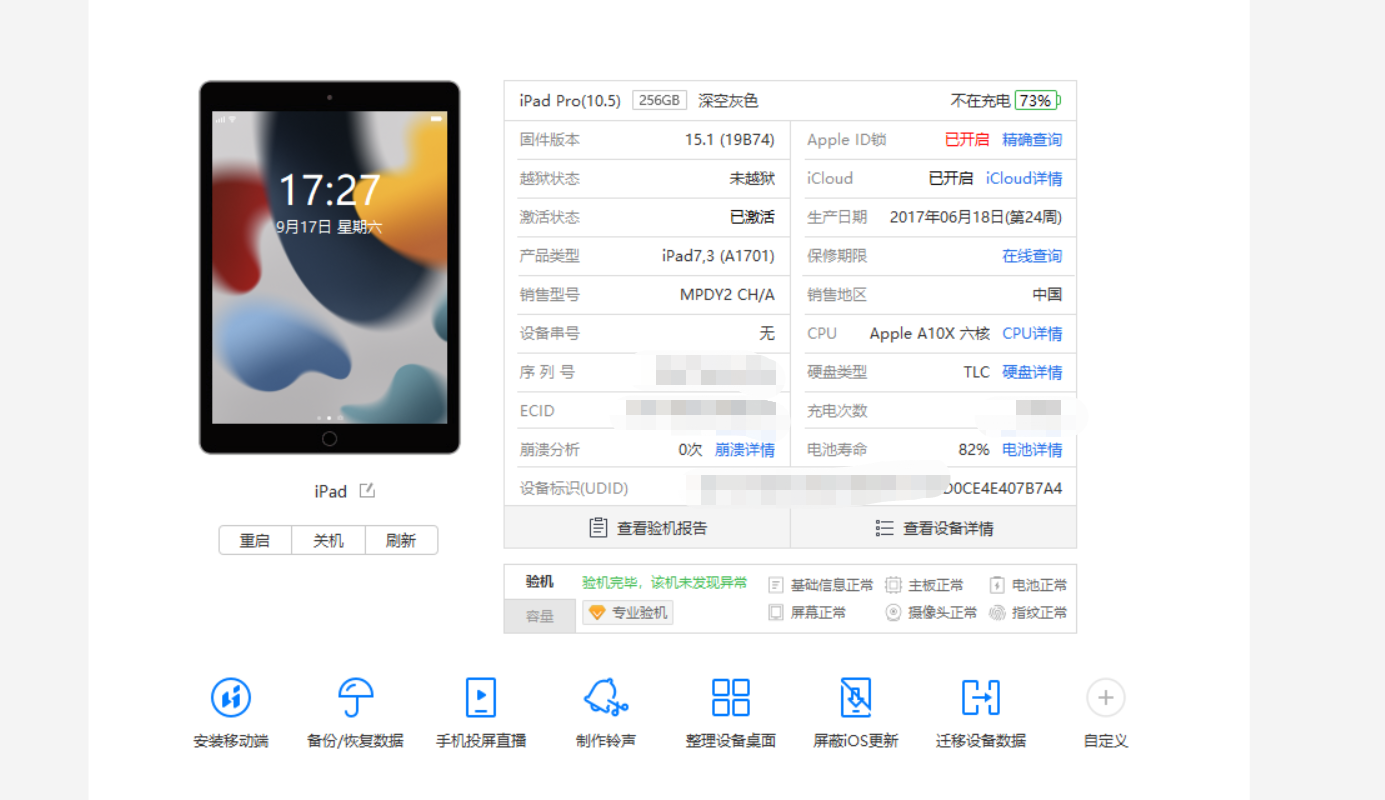Open the 硬盘详情 link
This screenshot has height=800, width=1385.
click(x=1032, y=372)
